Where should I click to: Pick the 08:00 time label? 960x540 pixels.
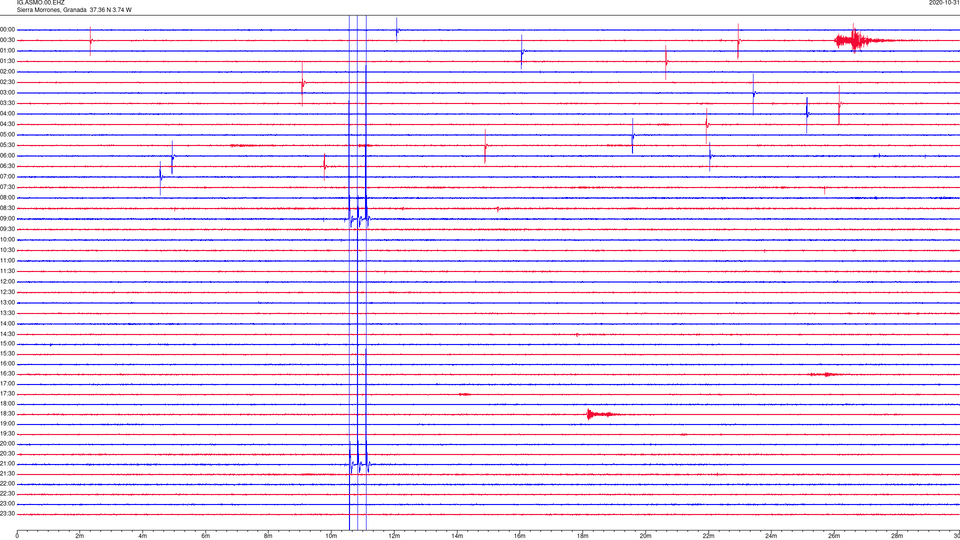click(x=7, y=198)
